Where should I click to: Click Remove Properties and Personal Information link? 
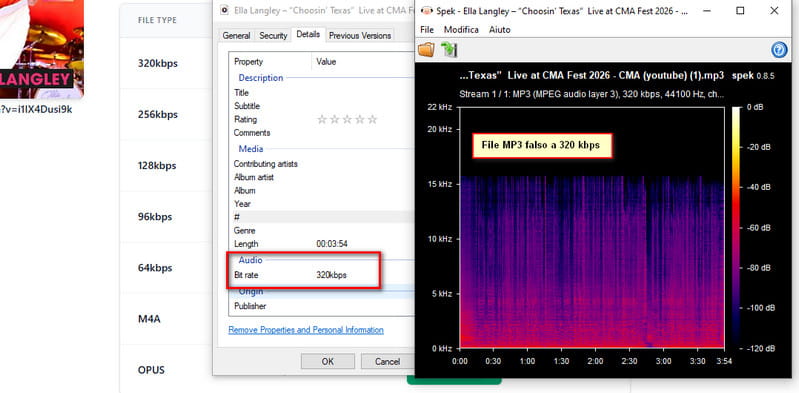[306, 330]
